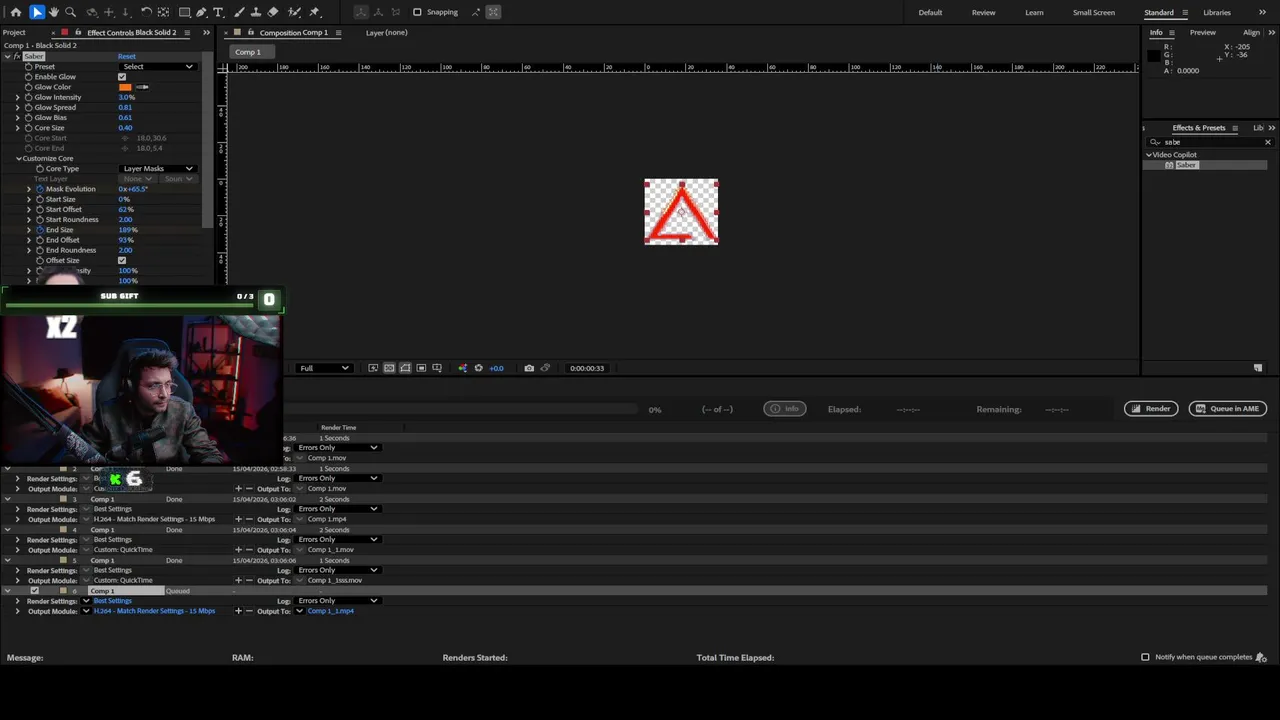
Task: Toggle the Snapping checkbox
Action: [417, 12]
